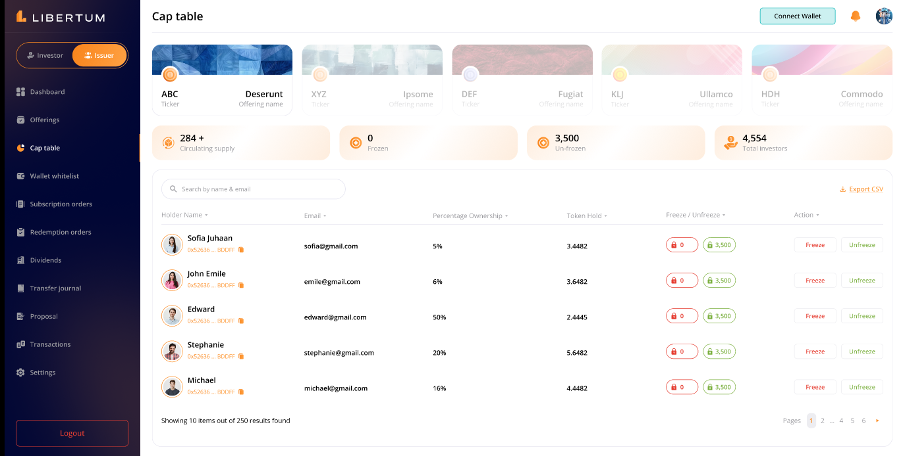Freeze John Emile's tokens

814,280
